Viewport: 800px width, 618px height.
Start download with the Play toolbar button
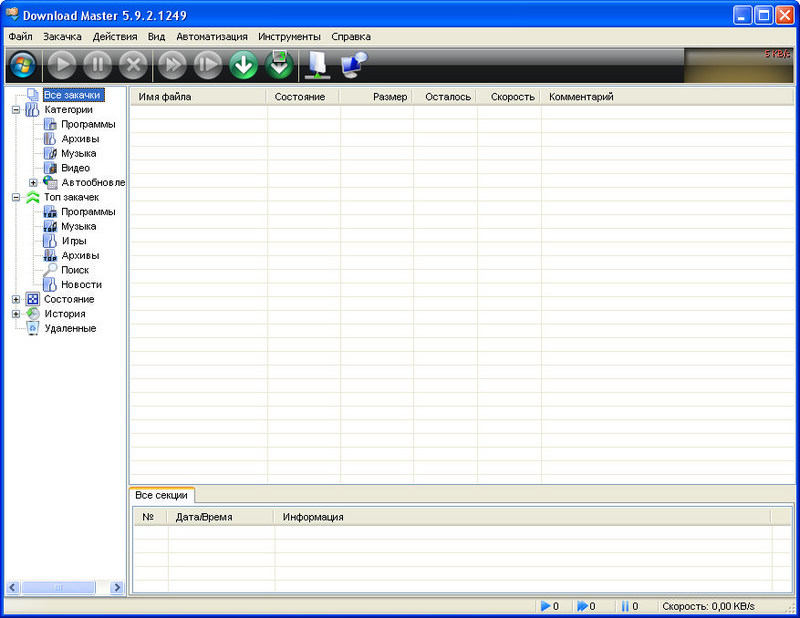pos(62,65)
